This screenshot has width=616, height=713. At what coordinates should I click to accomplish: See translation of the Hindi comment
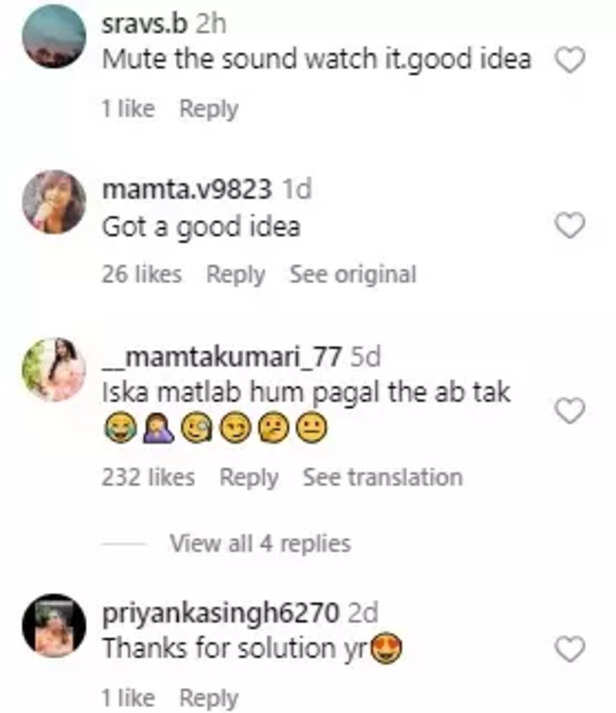coord(383,478)
